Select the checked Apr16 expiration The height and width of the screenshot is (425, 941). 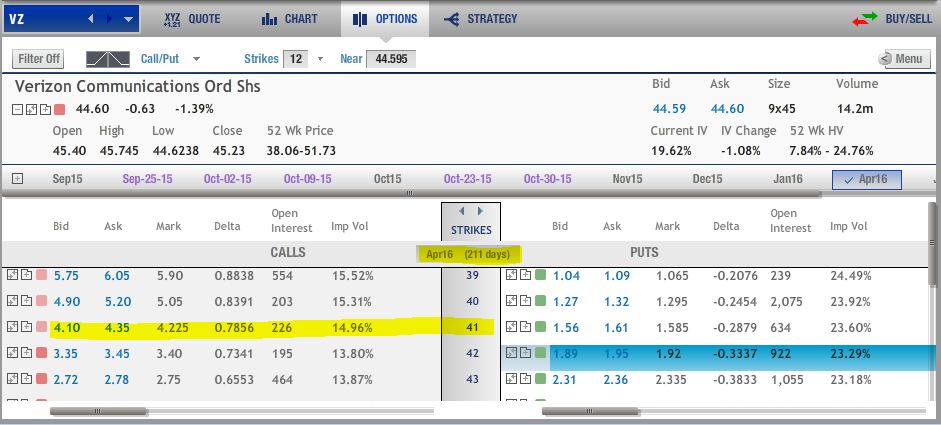867,179
